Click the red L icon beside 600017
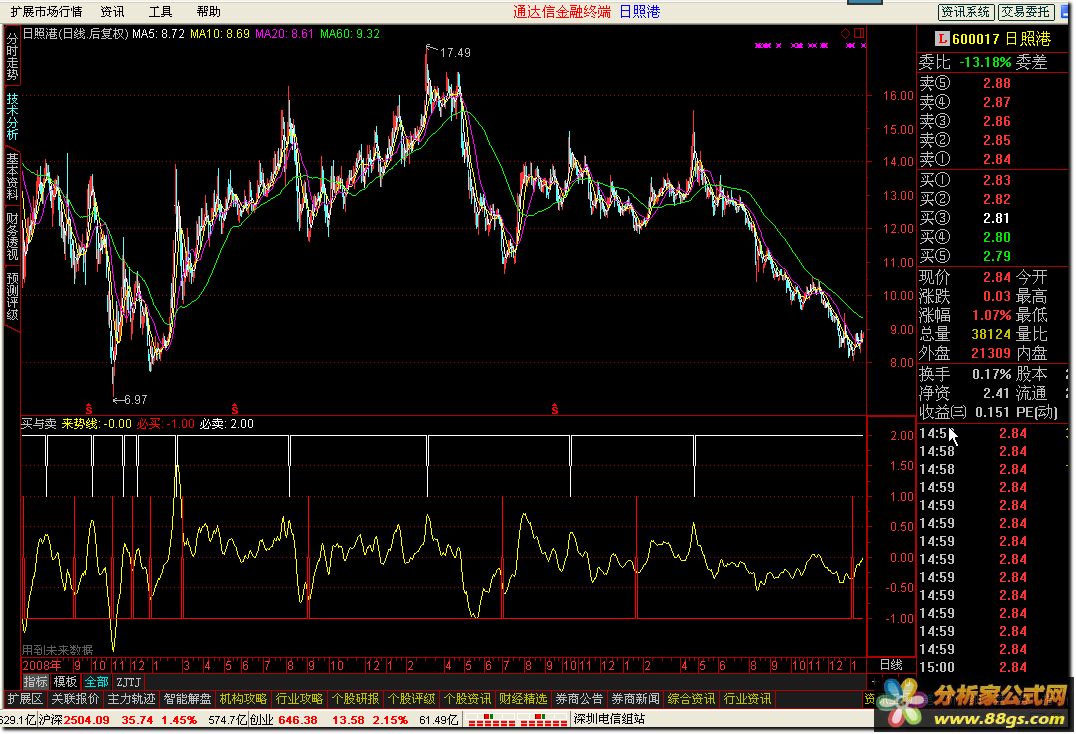This screenshot has width=1076, height=734. (942, 39)
